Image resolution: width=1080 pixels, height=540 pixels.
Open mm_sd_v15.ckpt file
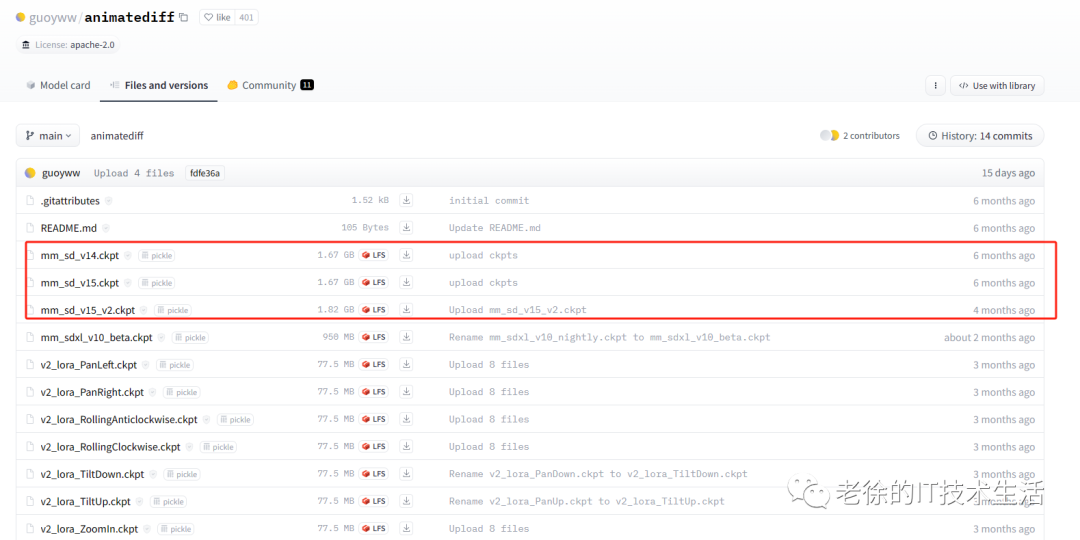(x=80, y=282)
